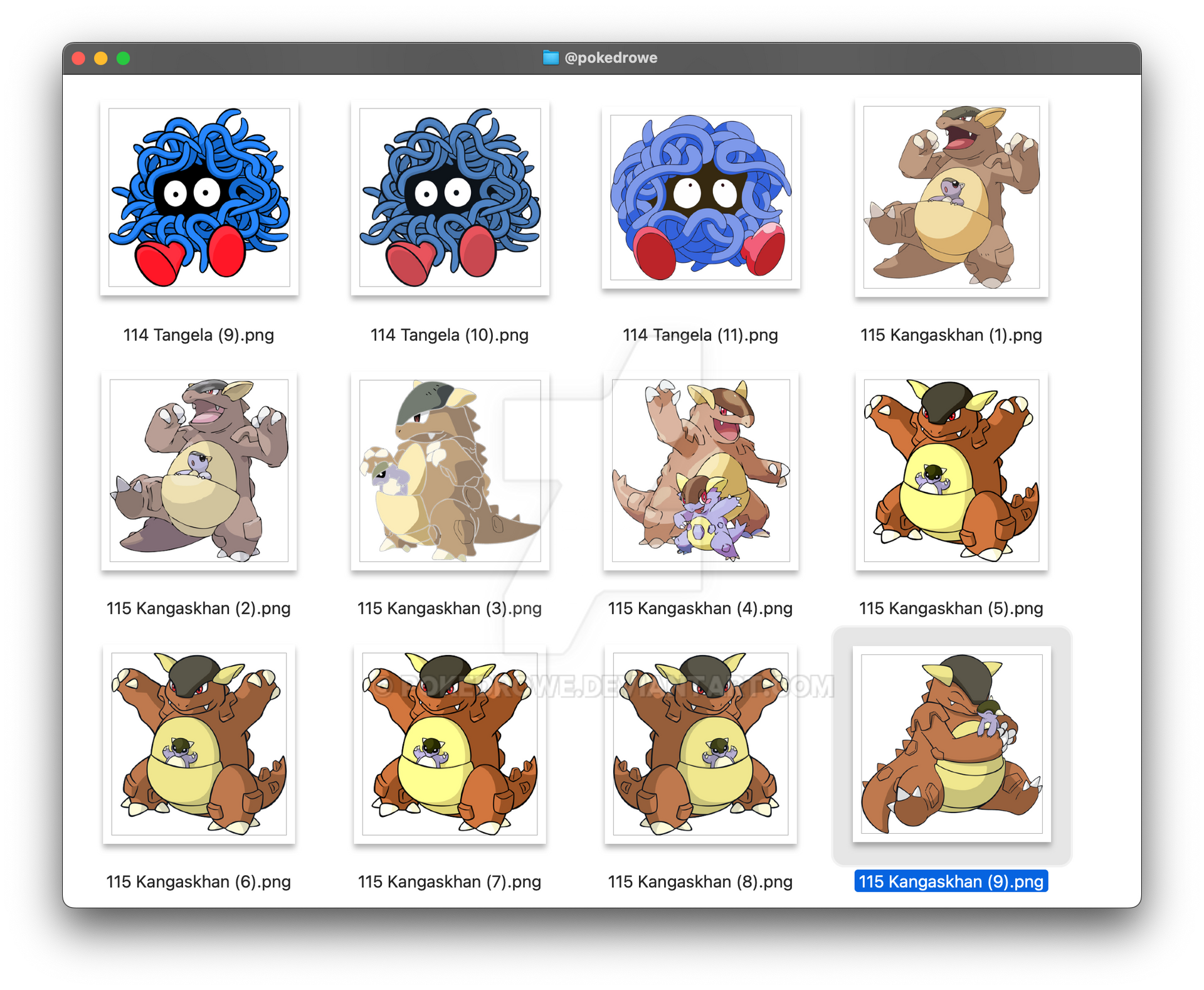Select the 115 Kangaskhan (4).png thumbnail
Screen dimensions: 1204x990
pyautogui.click(x=700, y=471)
